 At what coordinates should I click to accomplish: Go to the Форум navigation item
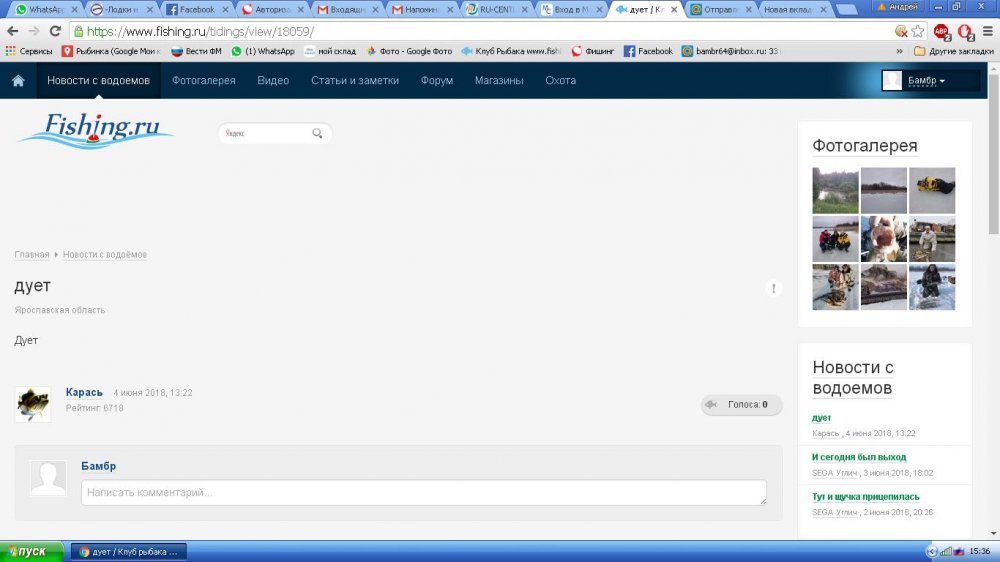[437, 81]
